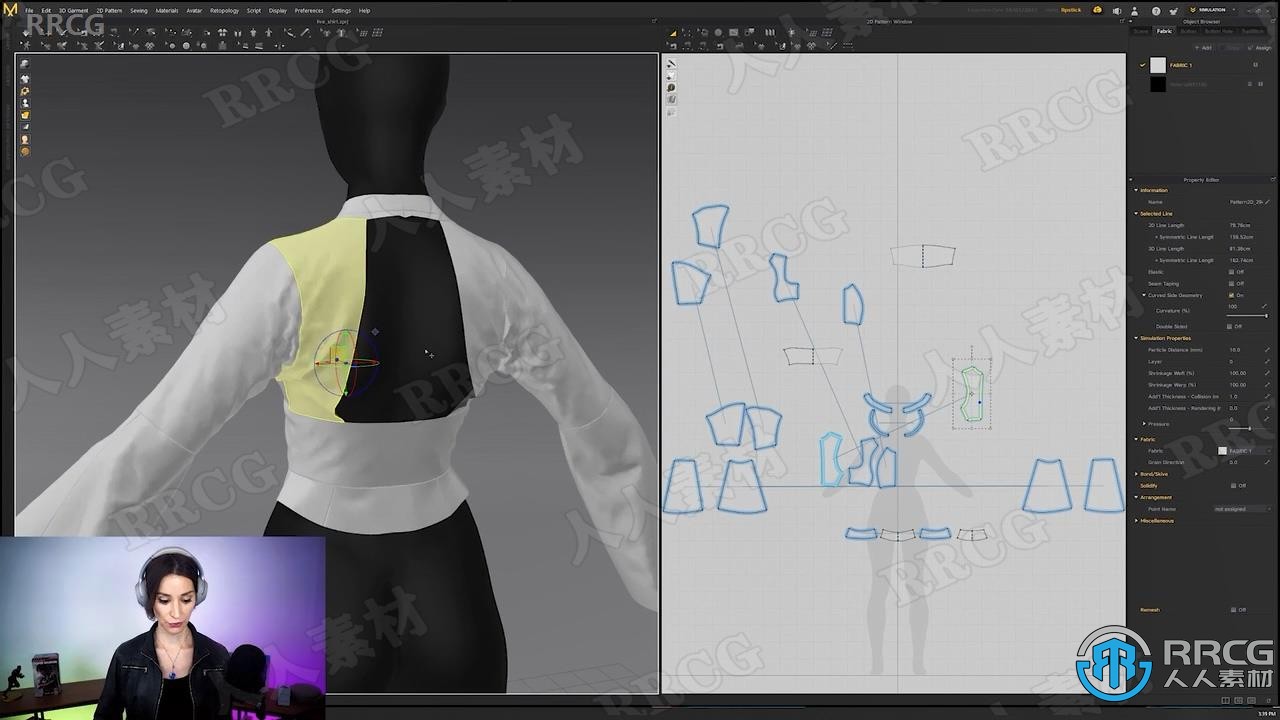1280x720 pixels.
Task: Click the speaker icon in header
Action: [x=1116, y=11]
